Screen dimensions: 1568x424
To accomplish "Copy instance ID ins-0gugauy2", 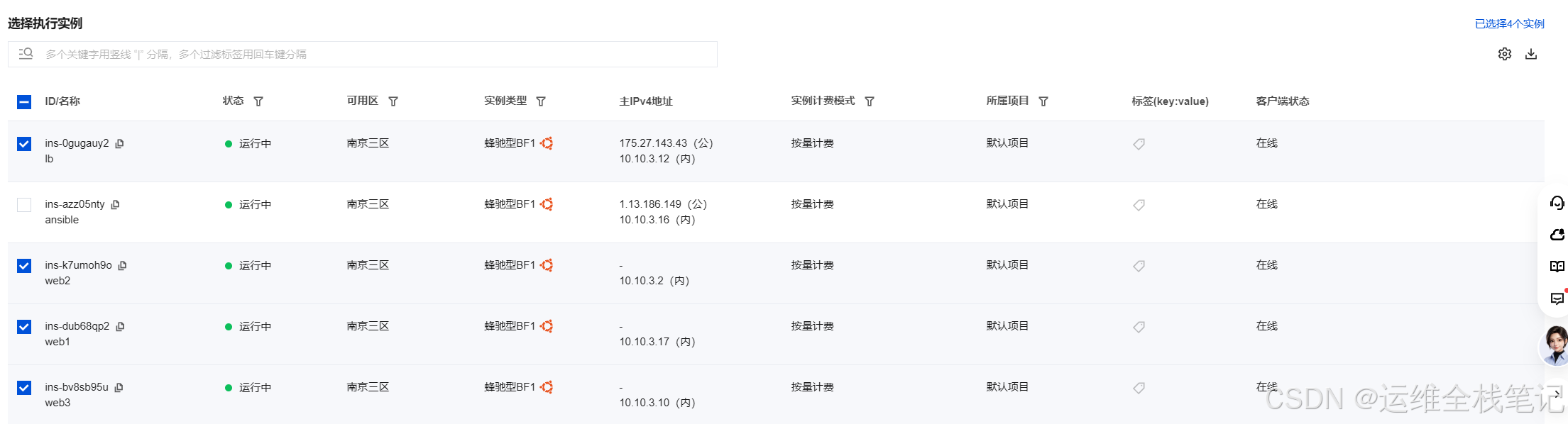I will [119, 143].
